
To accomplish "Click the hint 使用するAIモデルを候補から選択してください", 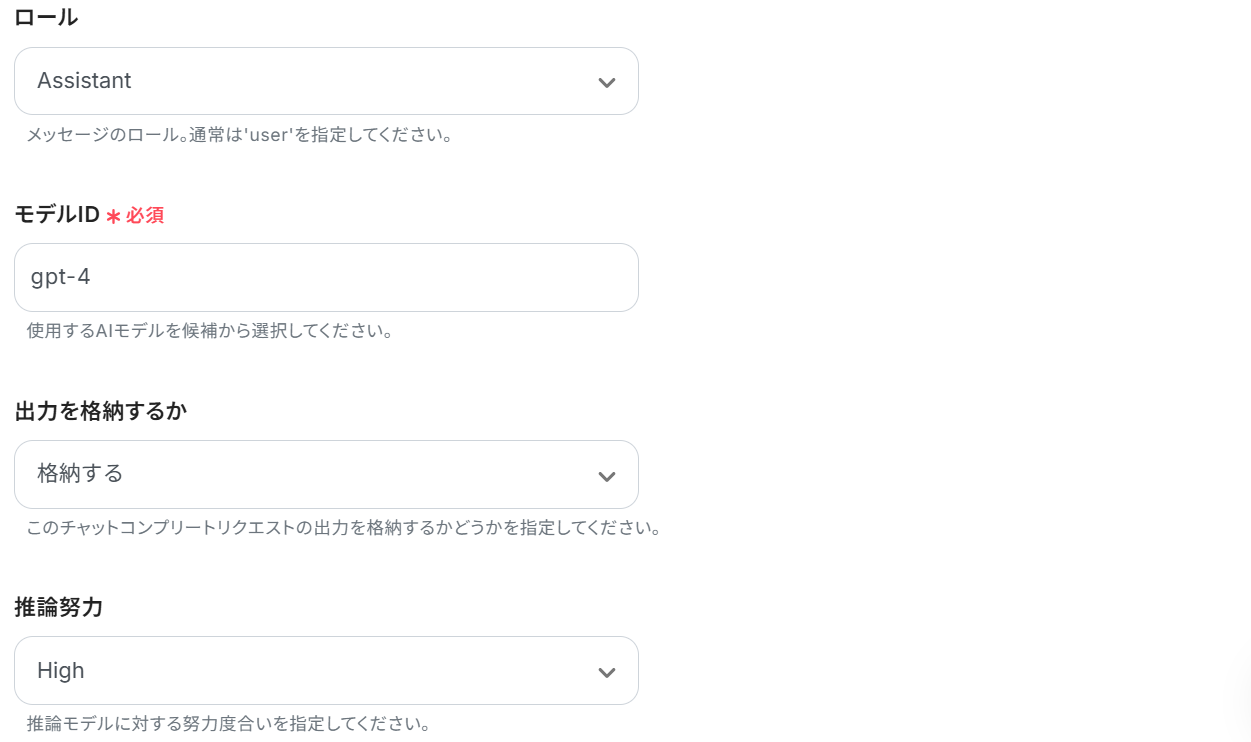I will click(209, 330).
